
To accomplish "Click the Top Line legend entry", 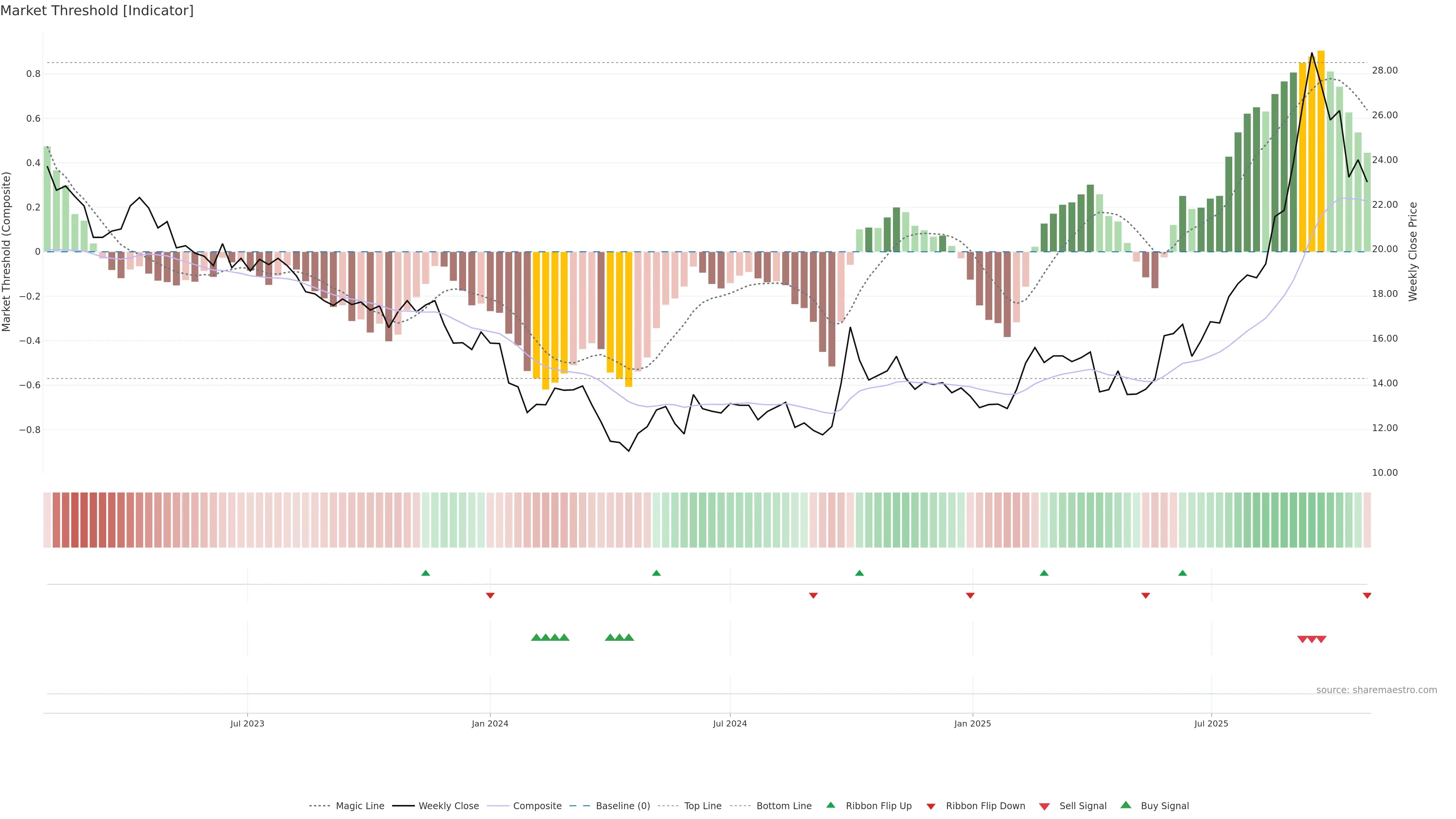I will point(703,805).
